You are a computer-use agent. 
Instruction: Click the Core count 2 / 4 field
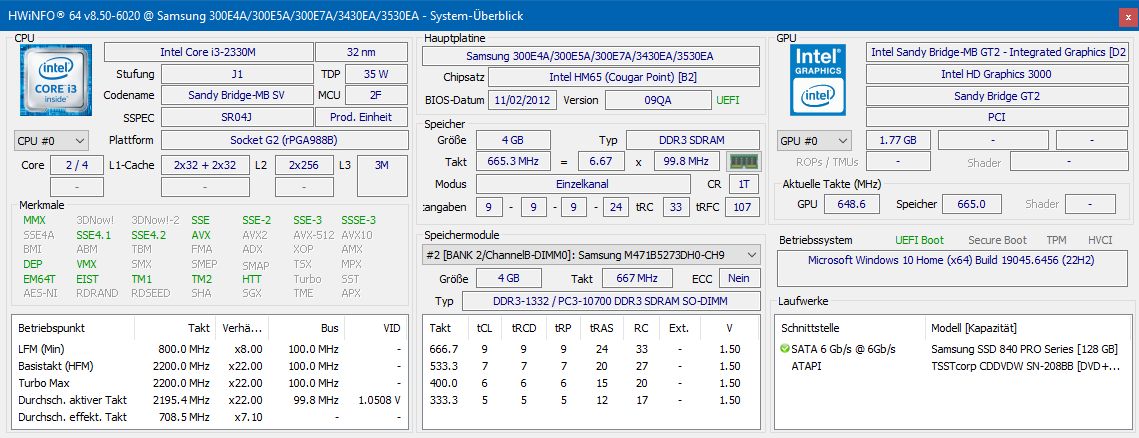coord(77,165)
